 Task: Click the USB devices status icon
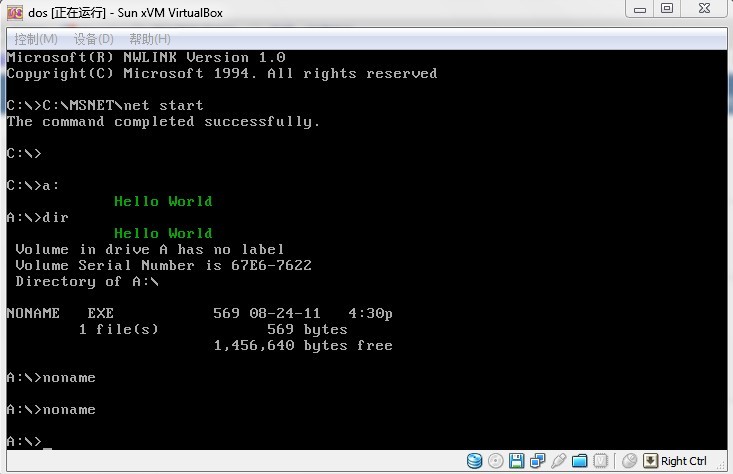559,461
